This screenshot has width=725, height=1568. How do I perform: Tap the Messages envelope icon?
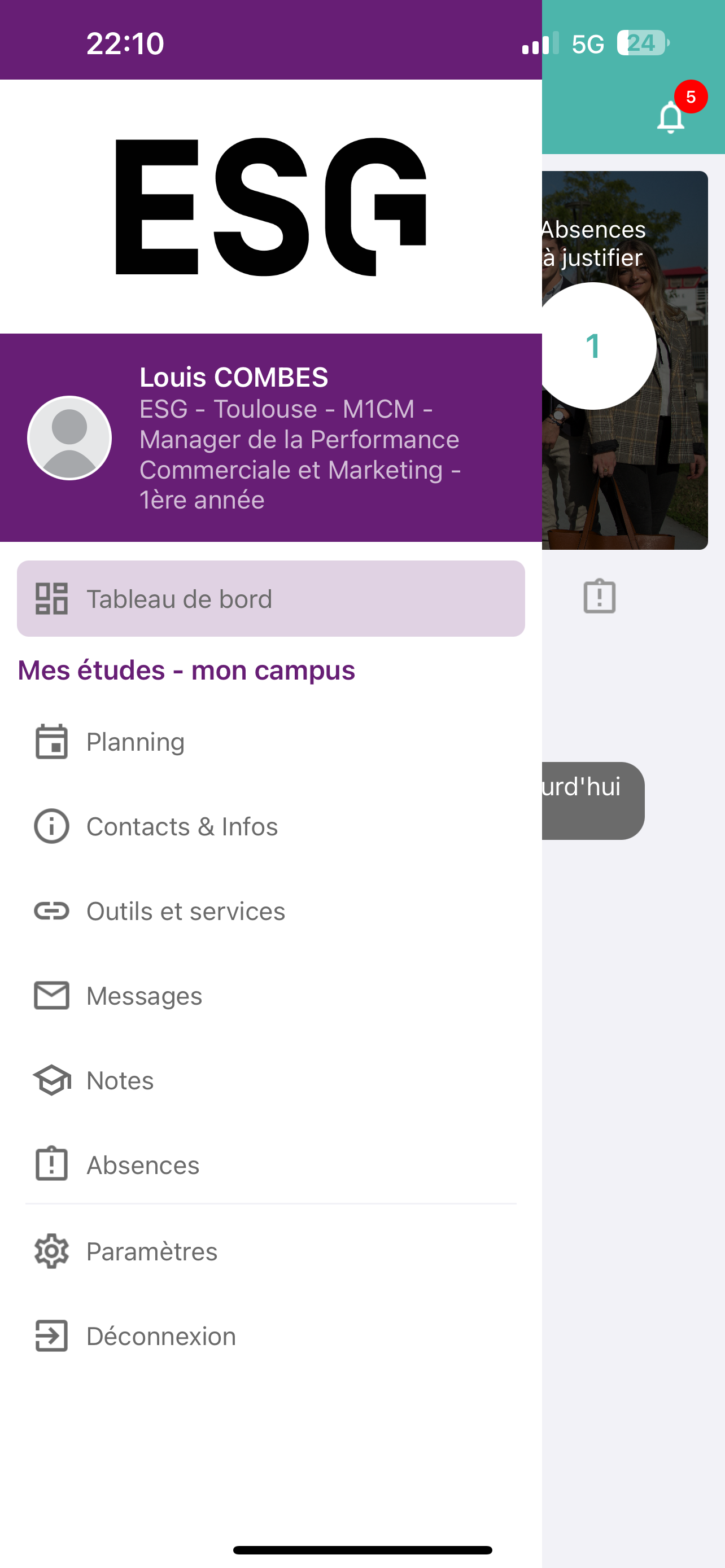pyautogui.click(x=51, y=995)
